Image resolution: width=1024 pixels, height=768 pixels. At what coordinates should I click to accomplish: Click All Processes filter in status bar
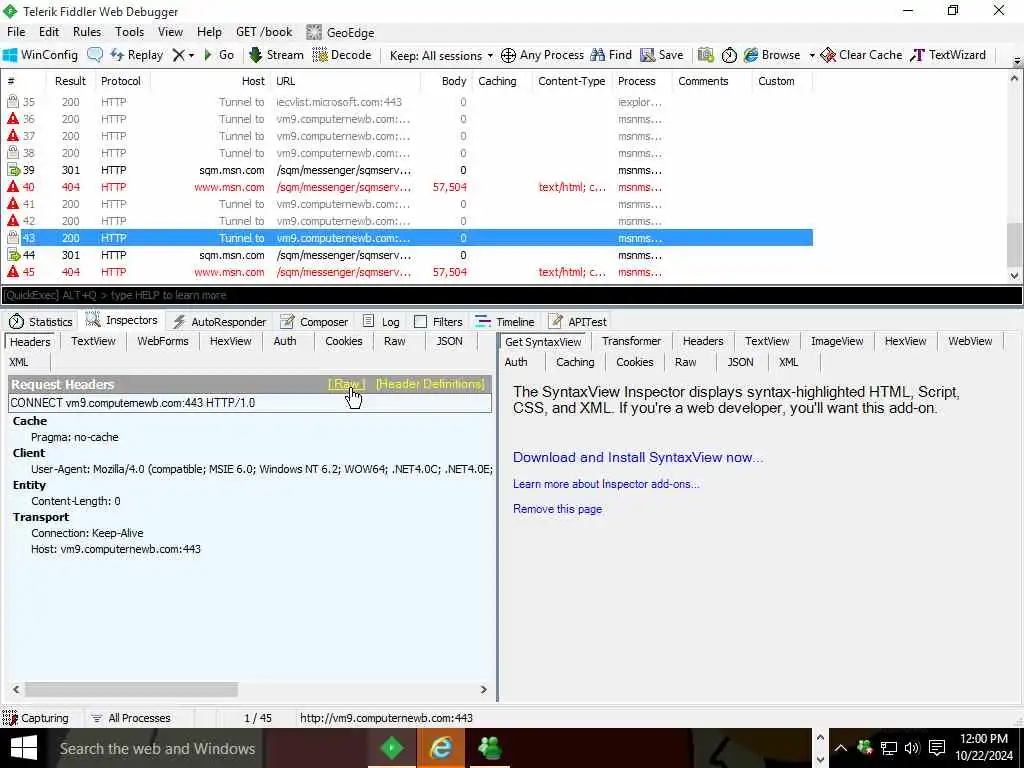[131, 718]
